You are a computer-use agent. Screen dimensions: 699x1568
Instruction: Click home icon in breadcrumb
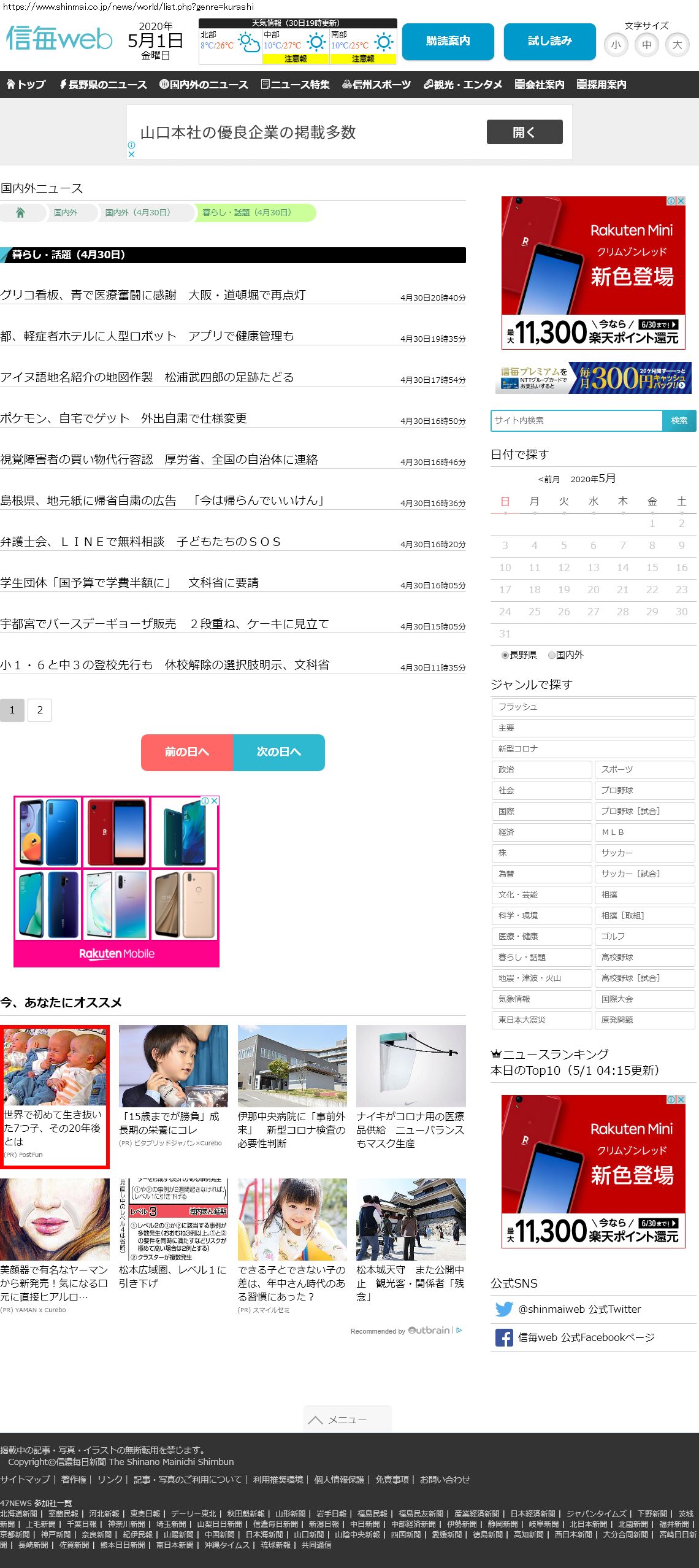(x=20, y=212)
